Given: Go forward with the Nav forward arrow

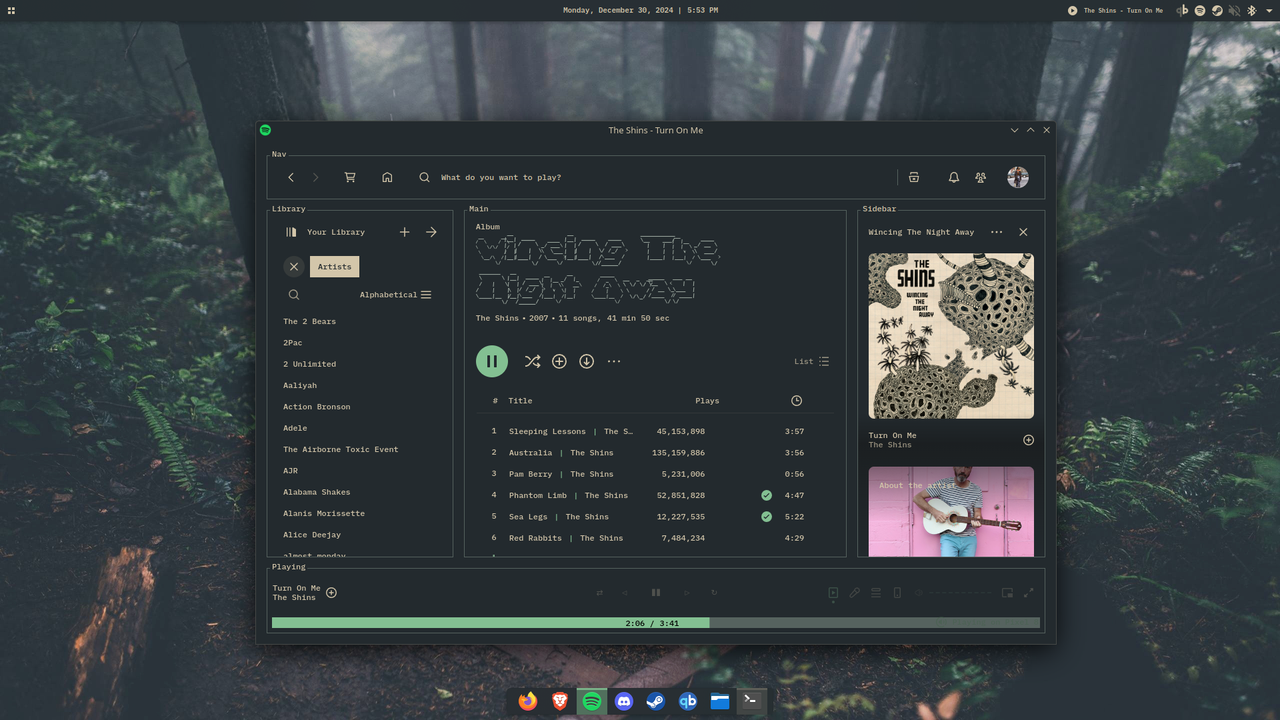Looking at the screenshot, I should [315, 177].
